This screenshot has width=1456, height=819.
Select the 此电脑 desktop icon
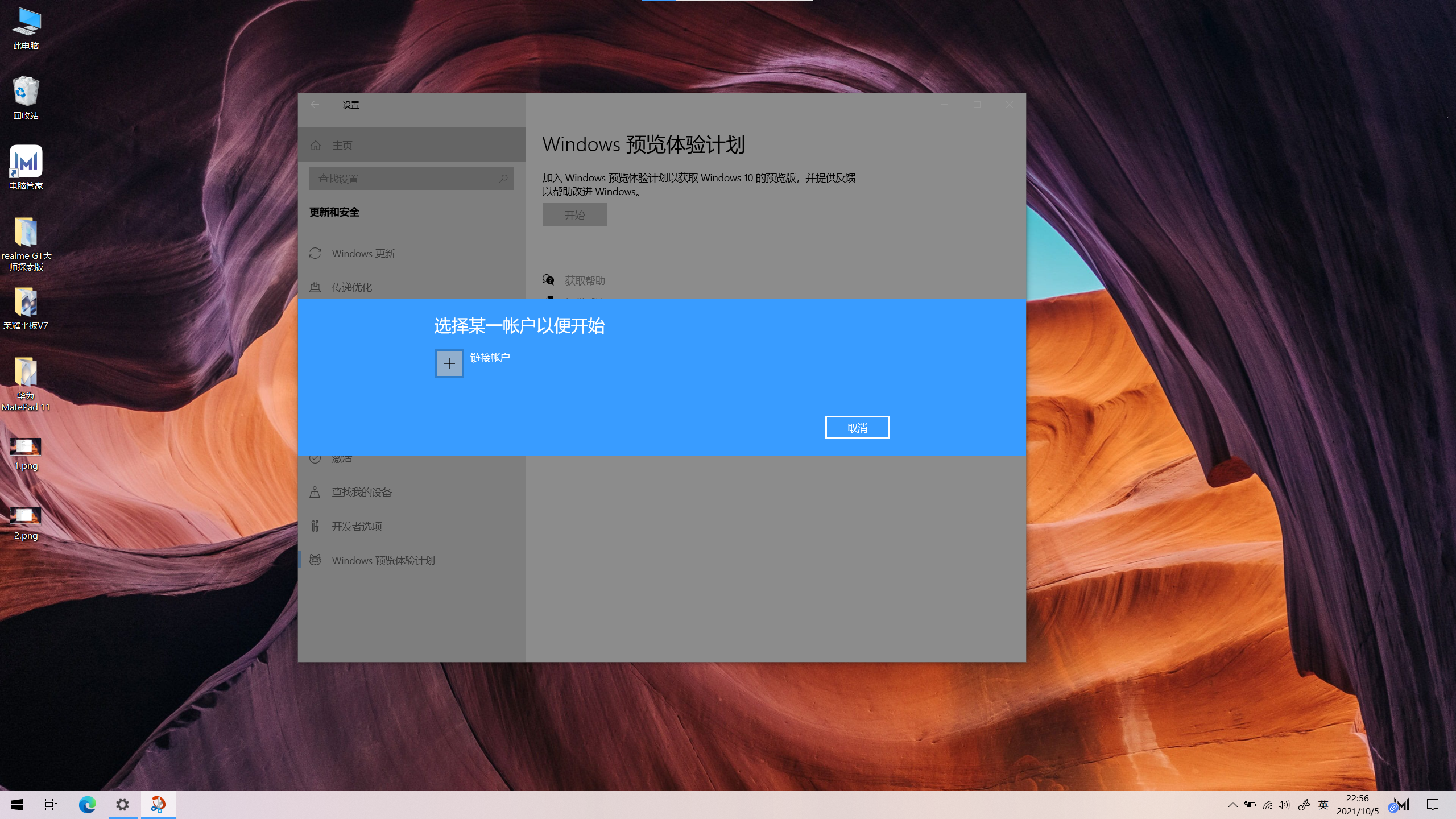[26, 30]
